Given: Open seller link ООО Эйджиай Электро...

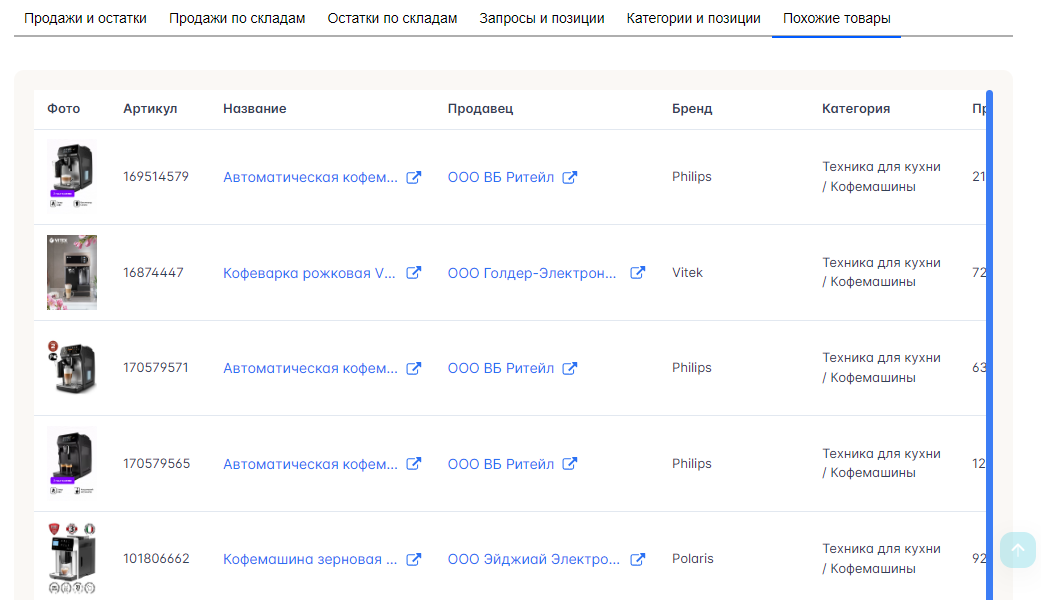Looking at the screenshot, I should point(534,560).
